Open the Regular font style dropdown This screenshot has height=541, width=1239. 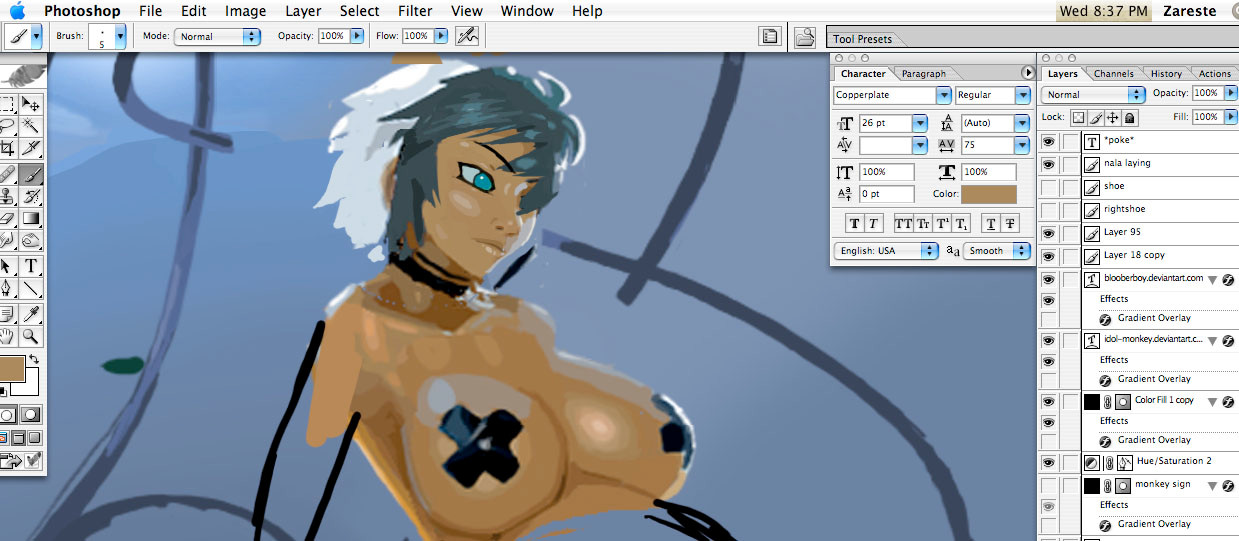pyautogui.click(x=1022, y=95)
